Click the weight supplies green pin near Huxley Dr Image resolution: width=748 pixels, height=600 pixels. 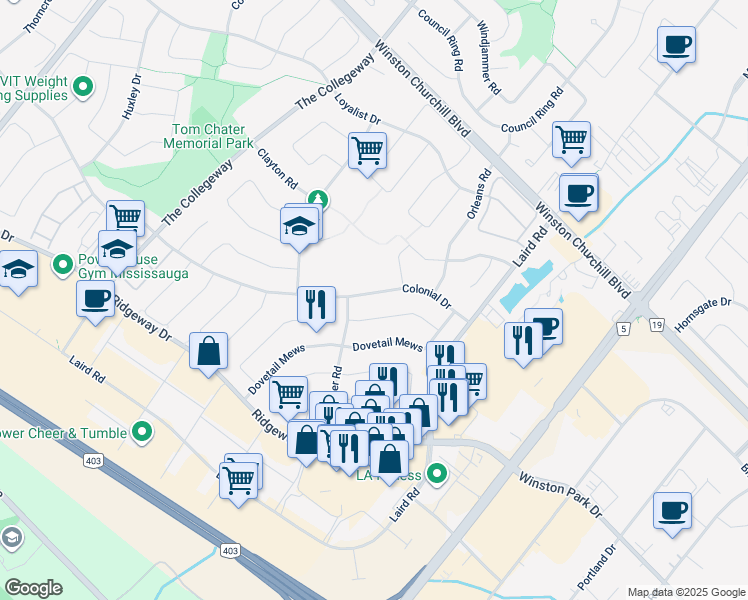84,88
